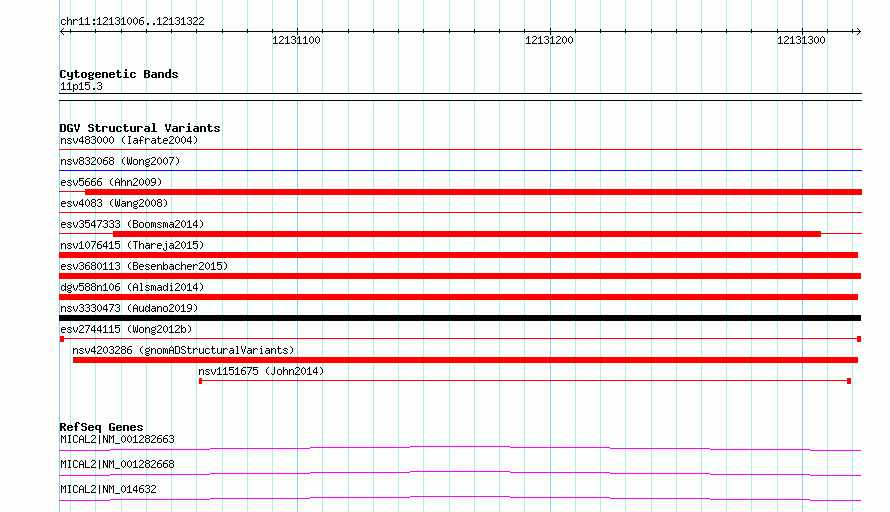Screen dimensions: 890x512
Task: Open variant nsv832068 (Wong2007) label
Action: [x=120, y=161]
